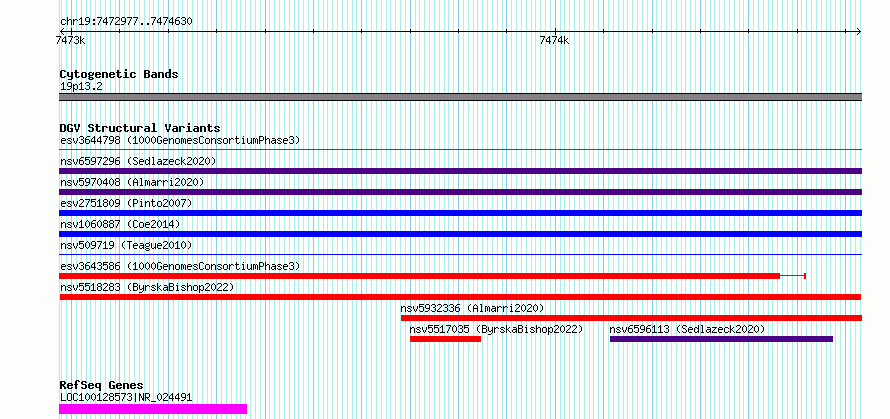This screenshot has height=419, width=890.
Task: Click the left arrowhead of the ruler
Action: pyautogui.click(x=63, y=31)
